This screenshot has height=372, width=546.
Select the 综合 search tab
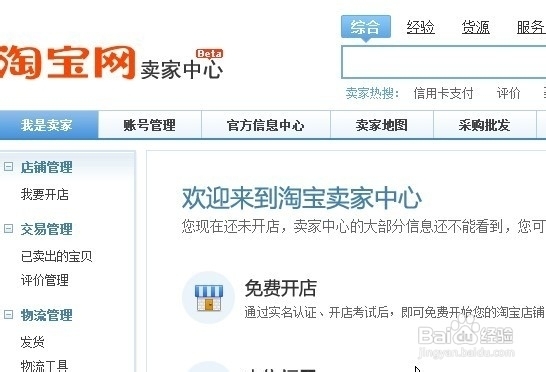(x=366, y=27)
